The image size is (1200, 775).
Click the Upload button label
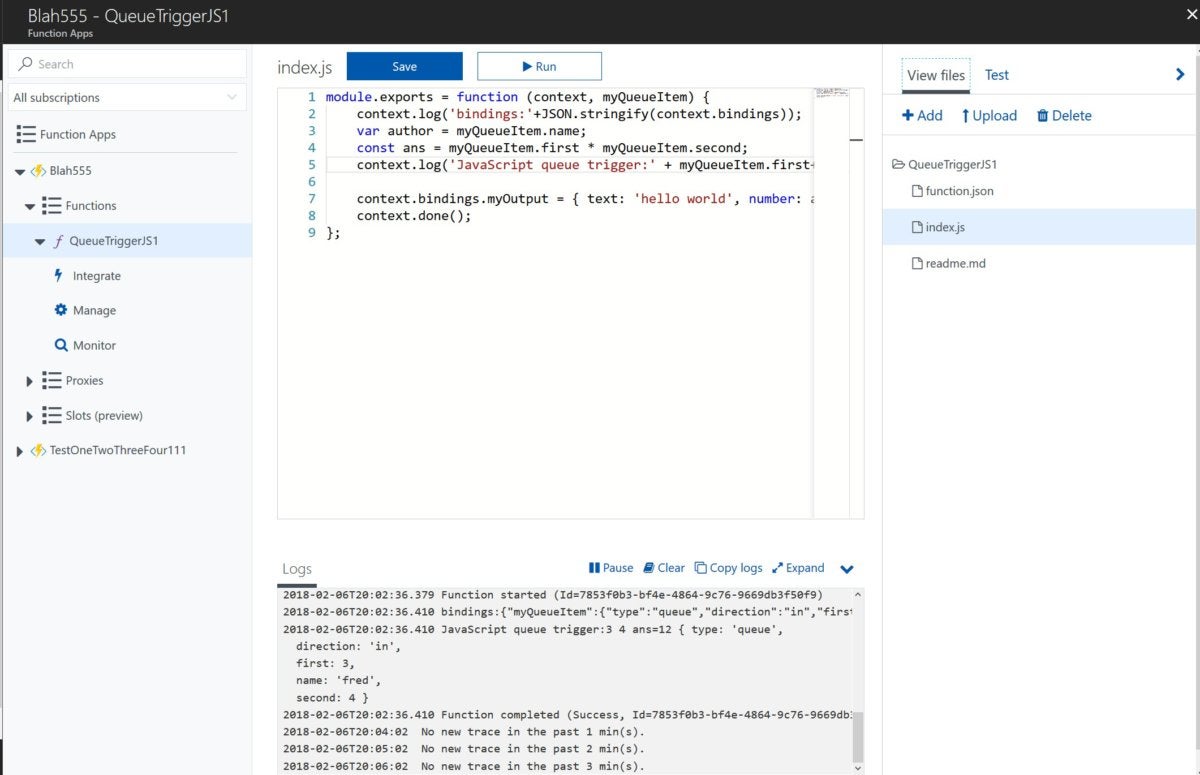click(995, 116)
